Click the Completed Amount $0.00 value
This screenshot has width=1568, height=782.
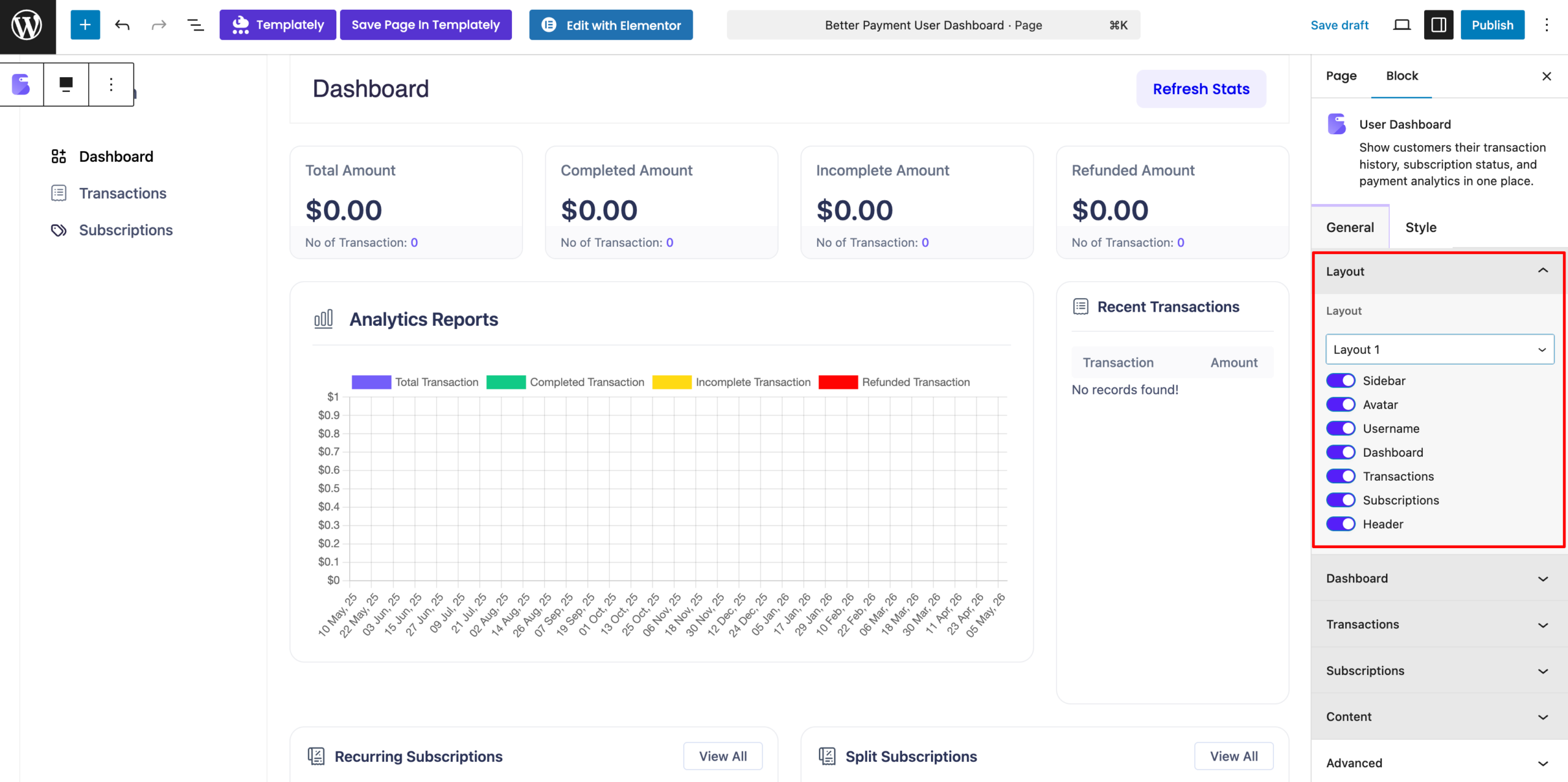tap(599, 210)
